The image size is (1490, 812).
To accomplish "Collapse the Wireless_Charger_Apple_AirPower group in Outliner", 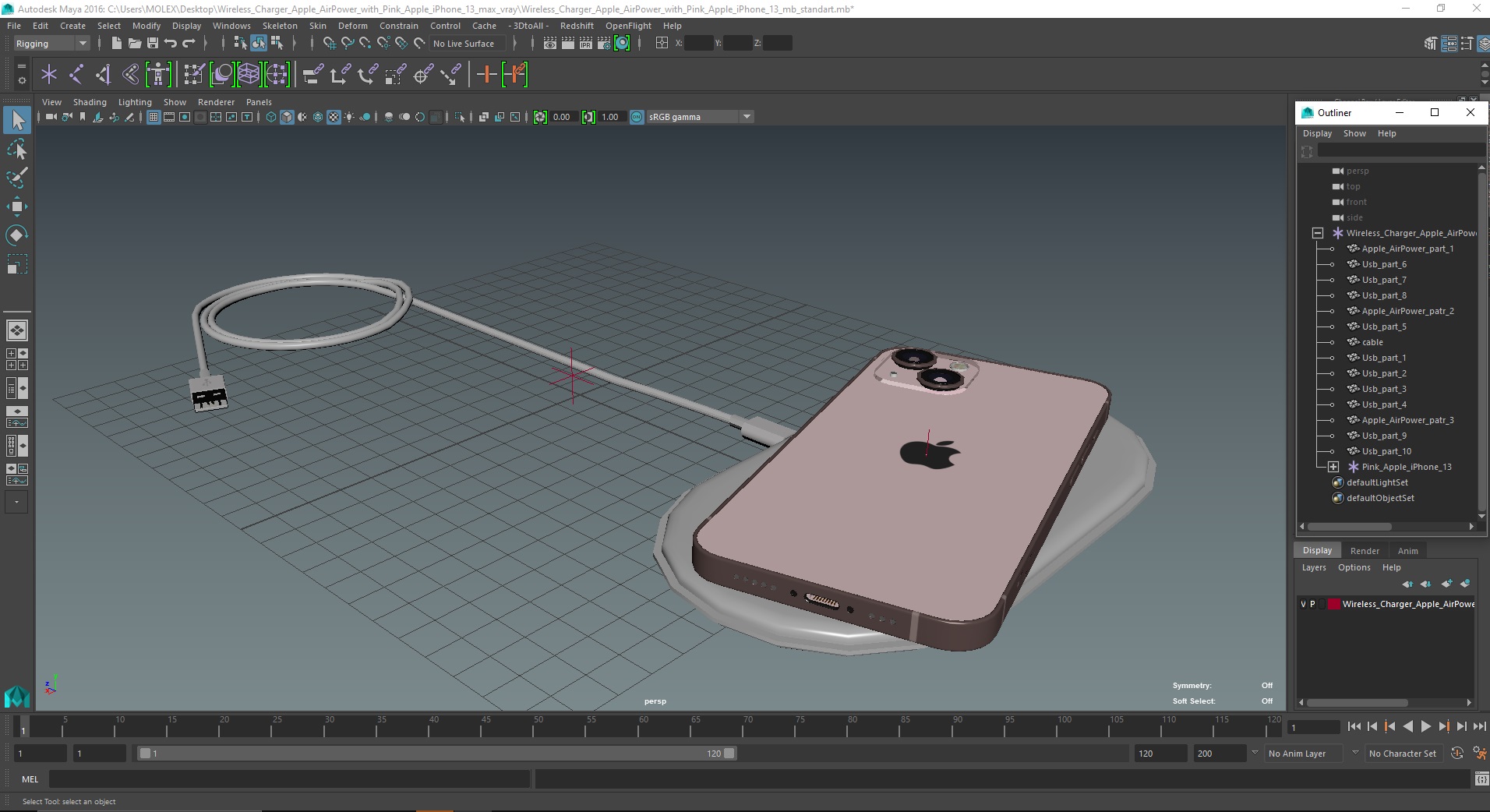I will 1318,233.
